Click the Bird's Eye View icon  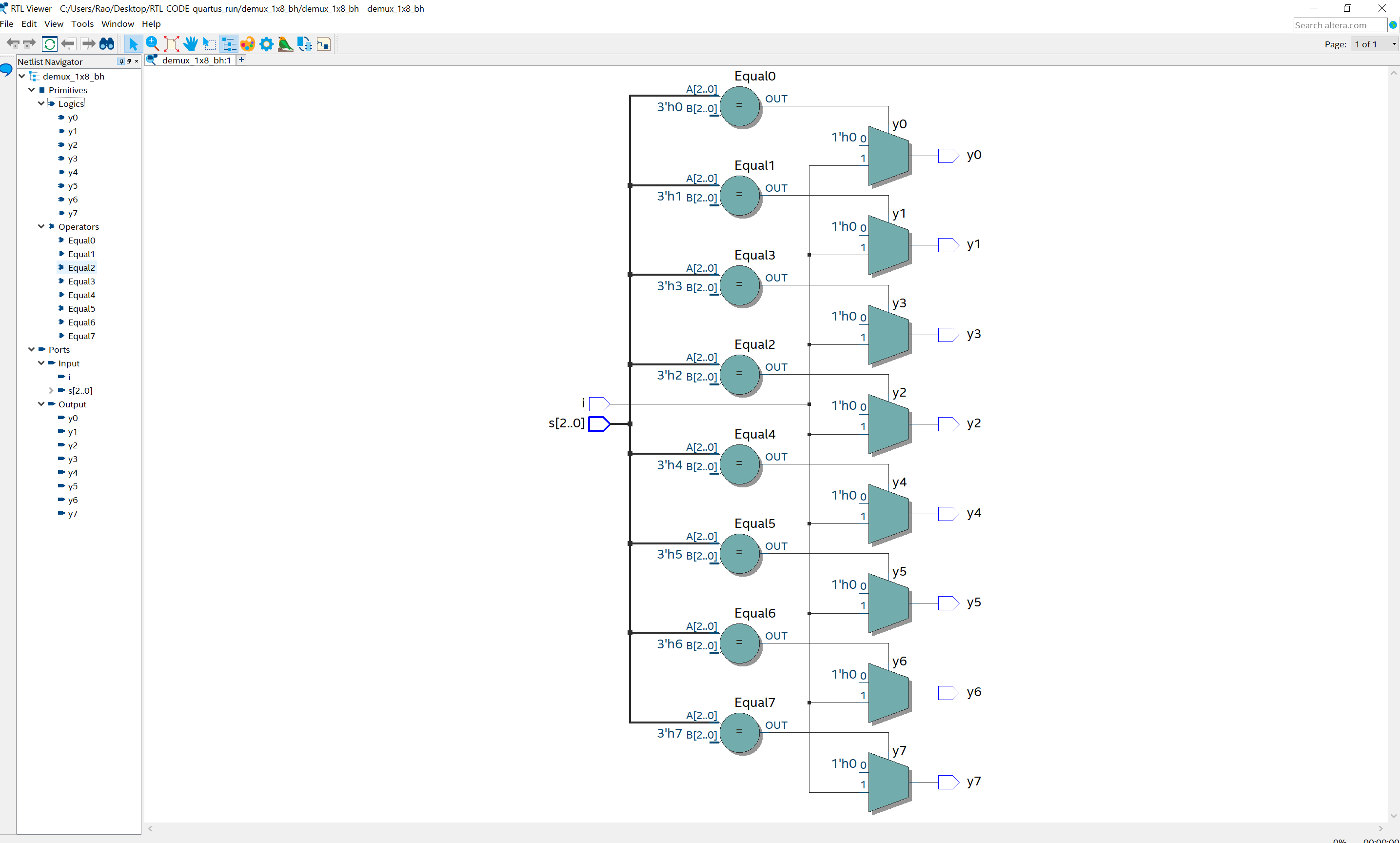(286, 44)
